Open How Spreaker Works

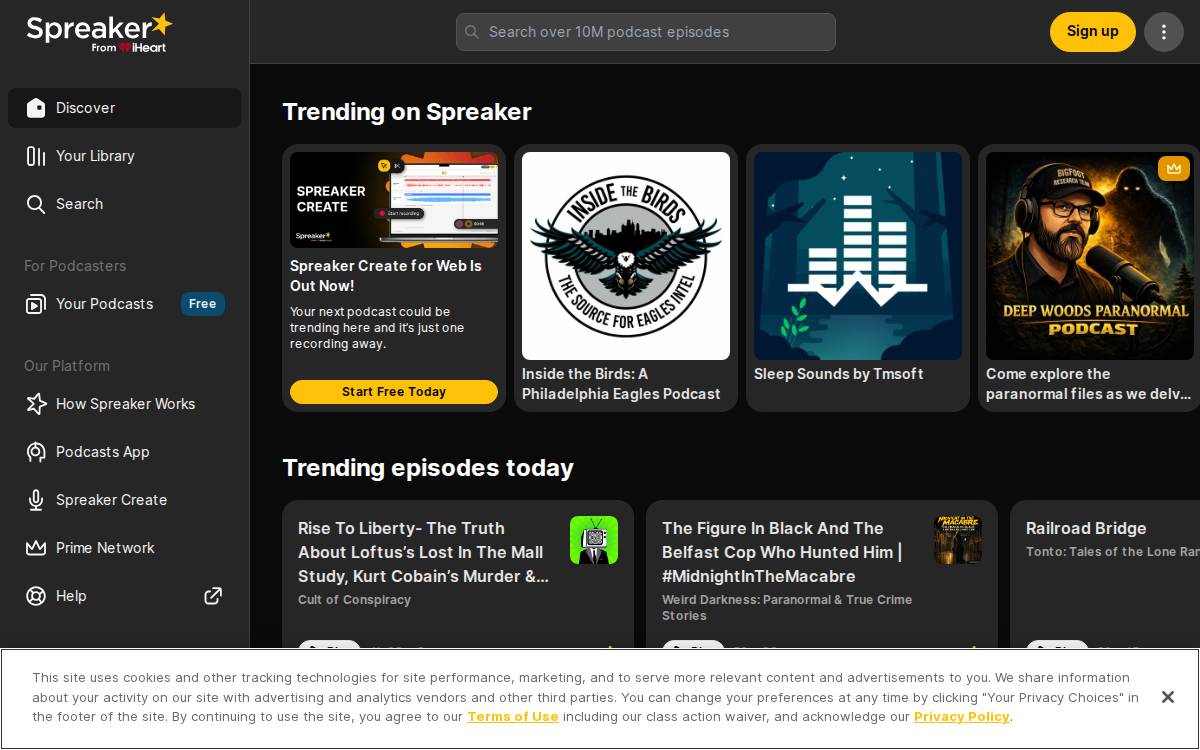pos(124,404)
